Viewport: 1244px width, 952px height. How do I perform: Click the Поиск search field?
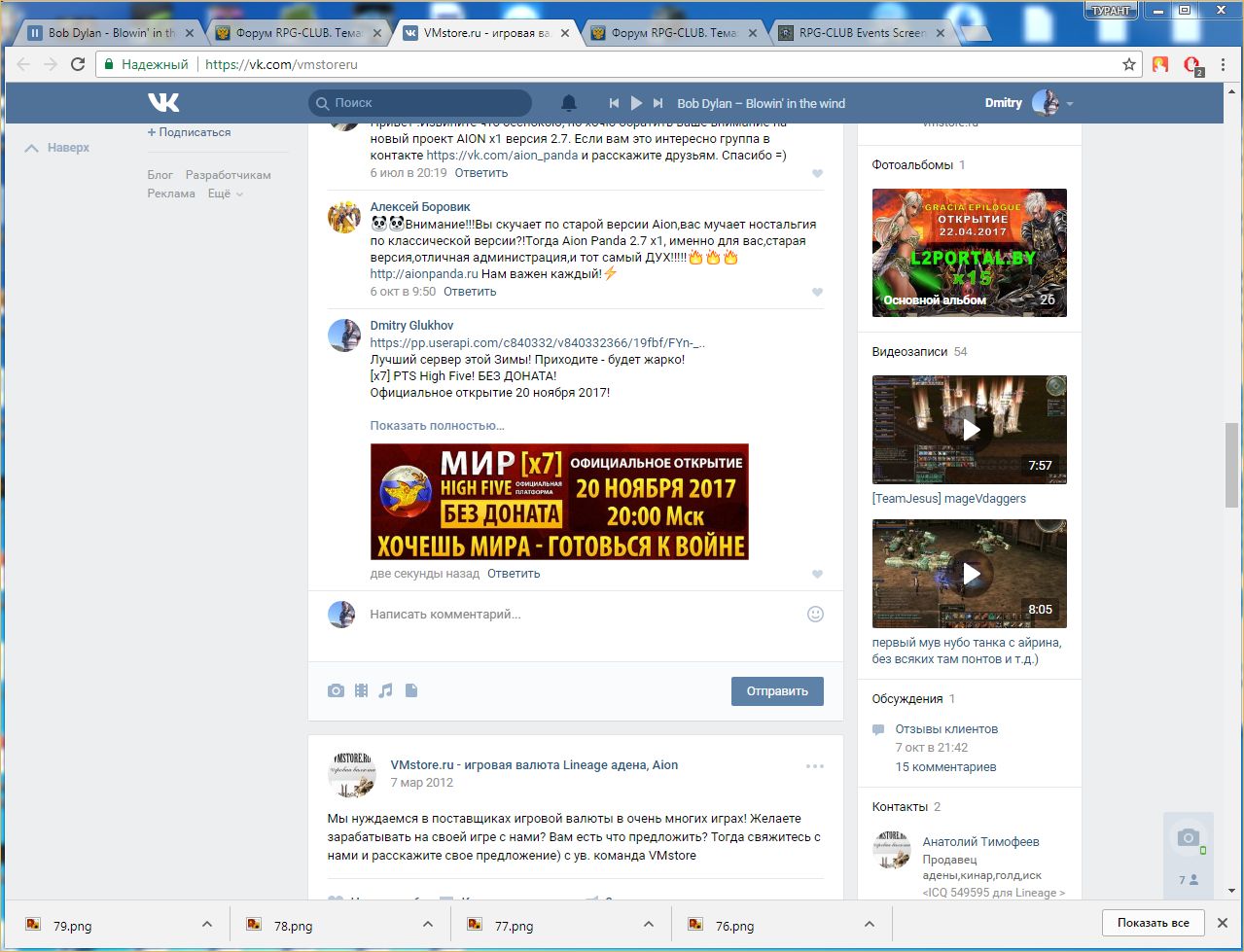420,102
